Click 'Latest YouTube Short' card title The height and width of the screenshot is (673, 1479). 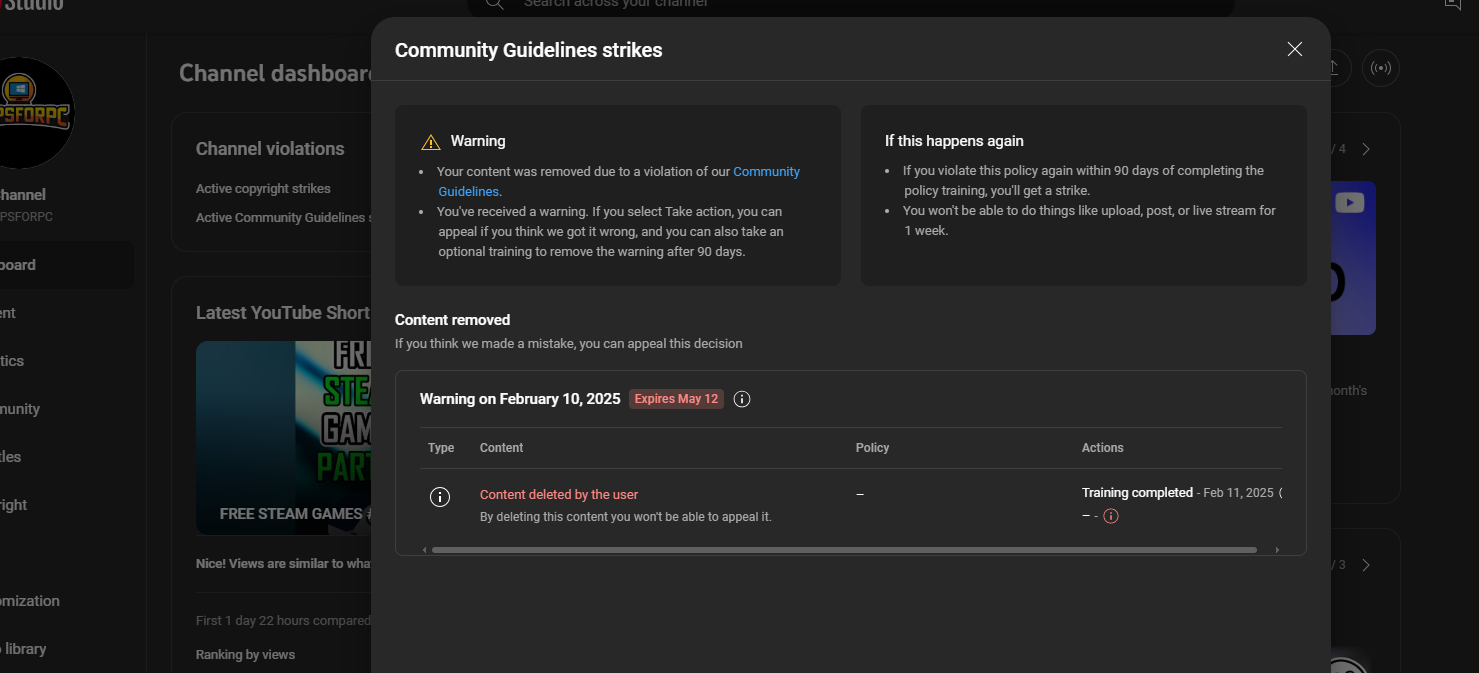[283, 313]
